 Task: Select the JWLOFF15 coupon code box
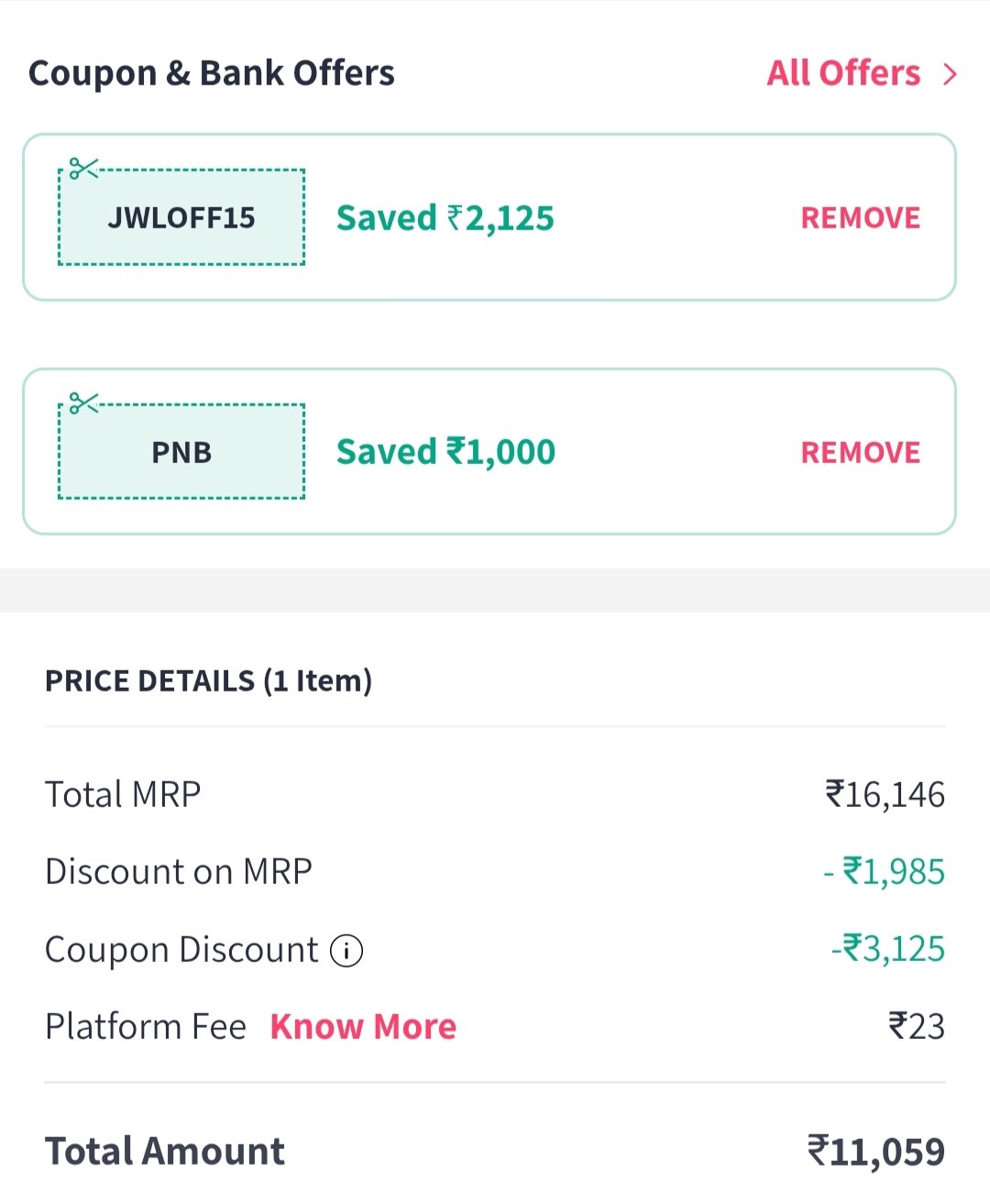point(181,218)
